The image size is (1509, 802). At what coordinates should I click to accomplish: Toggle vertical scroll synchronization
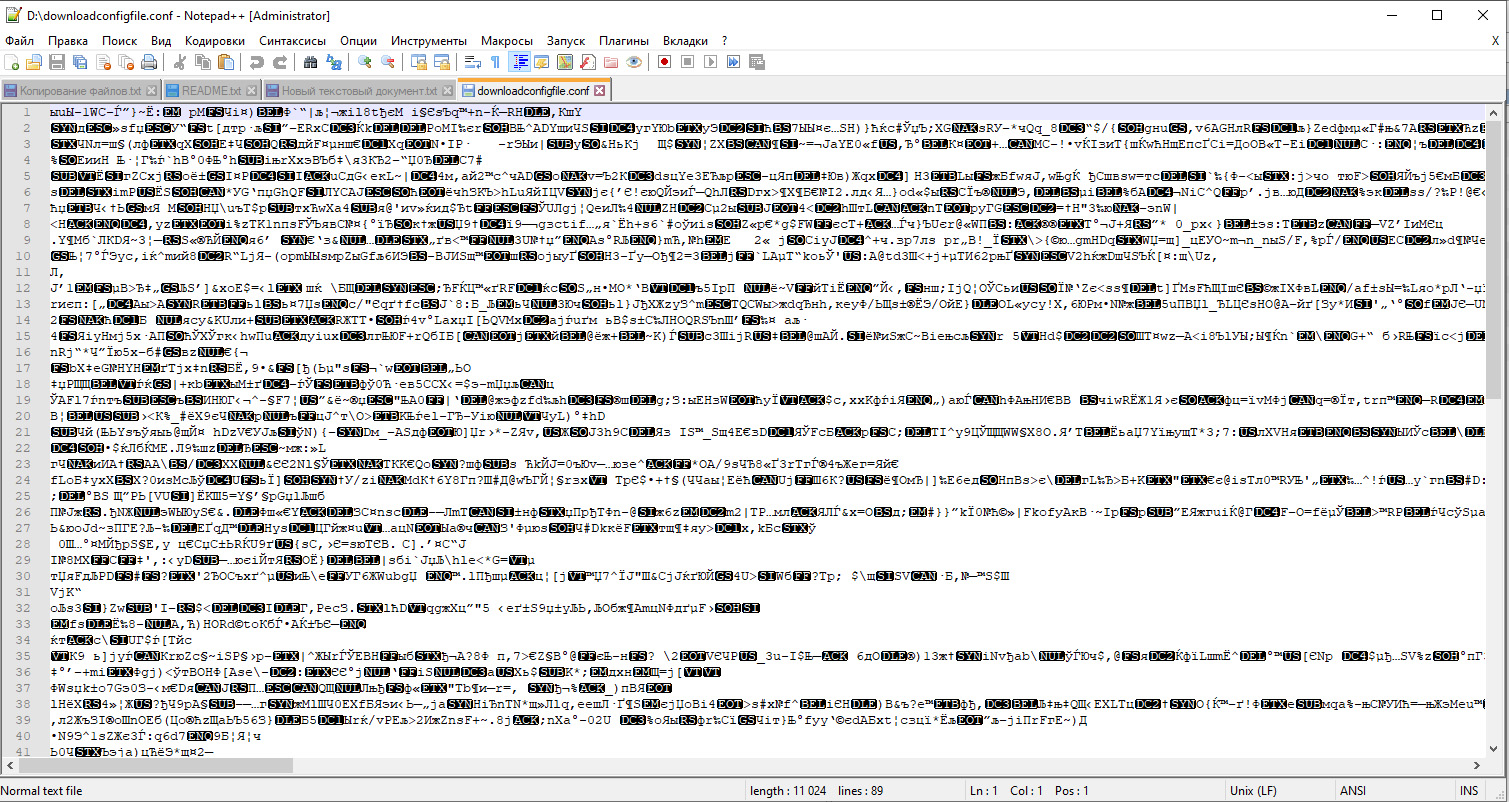click(419, 62)
